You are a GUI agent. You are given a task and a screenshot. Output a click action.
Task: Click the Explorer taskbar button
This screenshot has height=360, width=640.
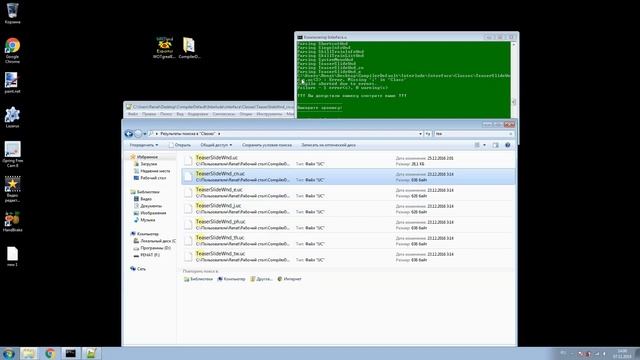tap(29, 353)
